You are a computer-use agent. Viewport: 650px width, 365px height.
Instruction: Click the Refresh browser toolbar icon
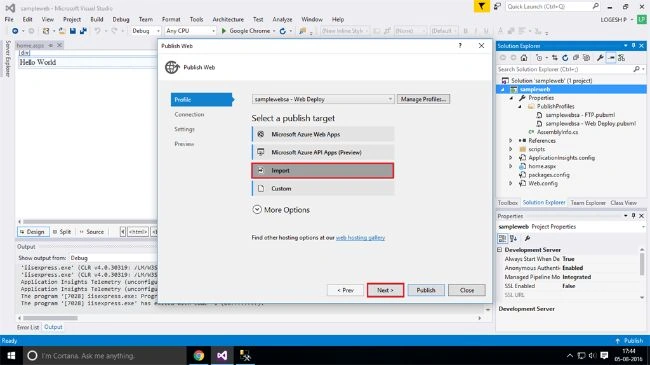(283, 31)
